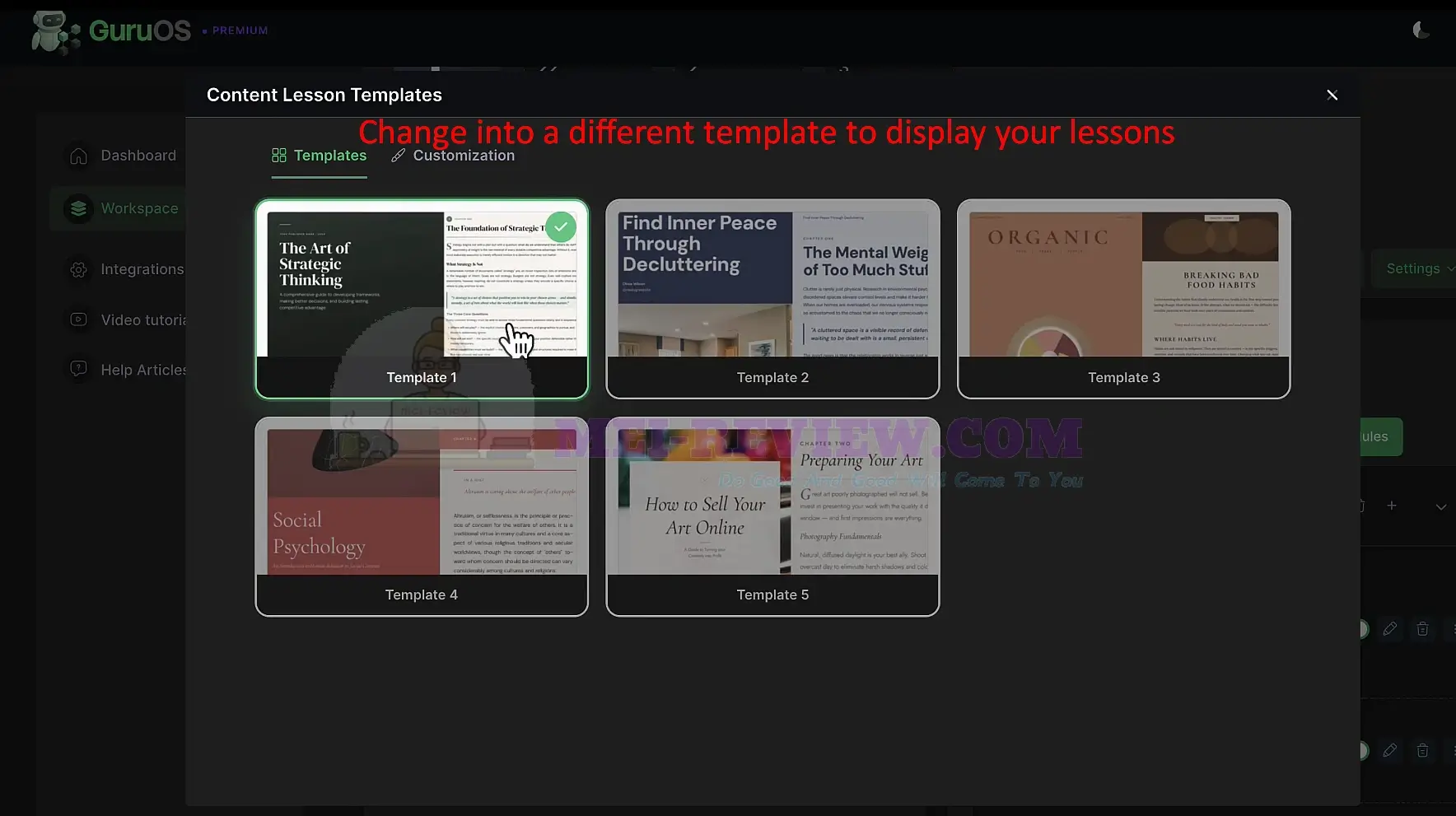This screenshot has height=816, width=1456.
Task: Open the Integrations gear icon
Action: (x=78, y=269)
